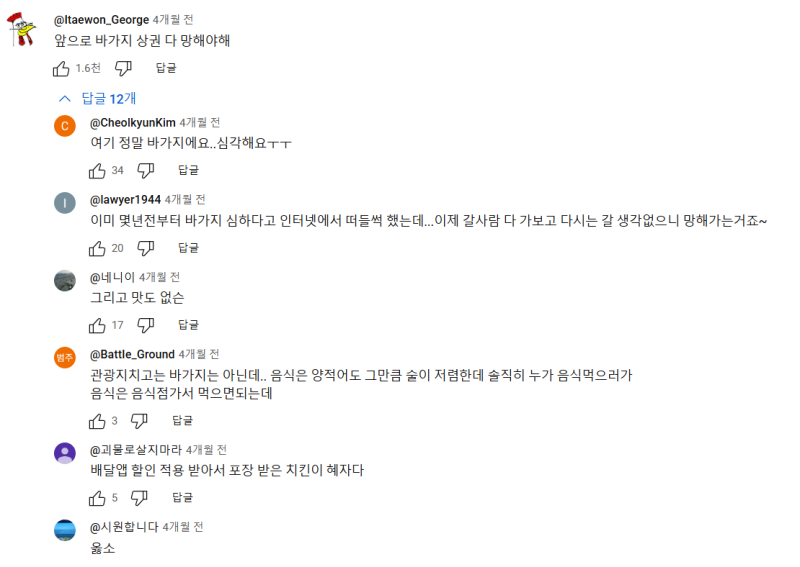Like @괴물로살지마라's reply with 5 likes
The height and width of the screenshot is (567, 800).
coord(97,498)
